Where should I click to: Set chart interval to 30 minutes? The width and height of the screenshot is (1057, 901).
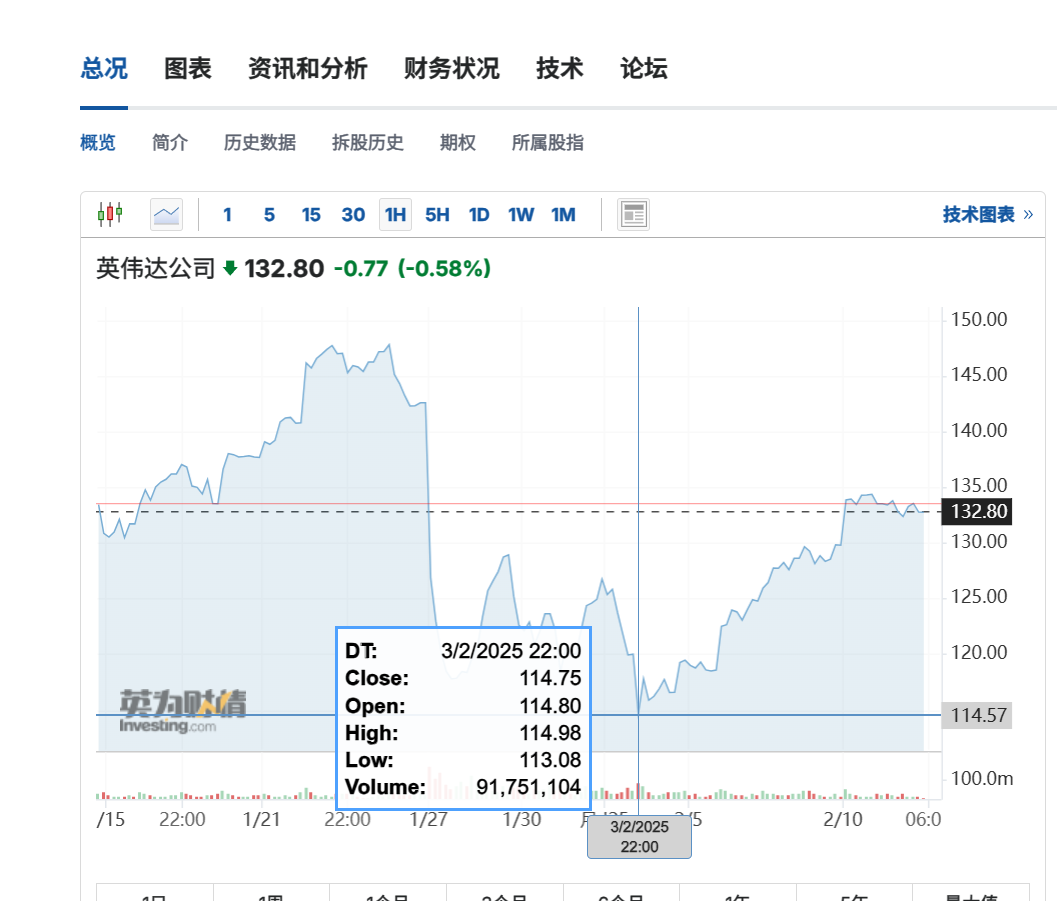pos(353,215)
